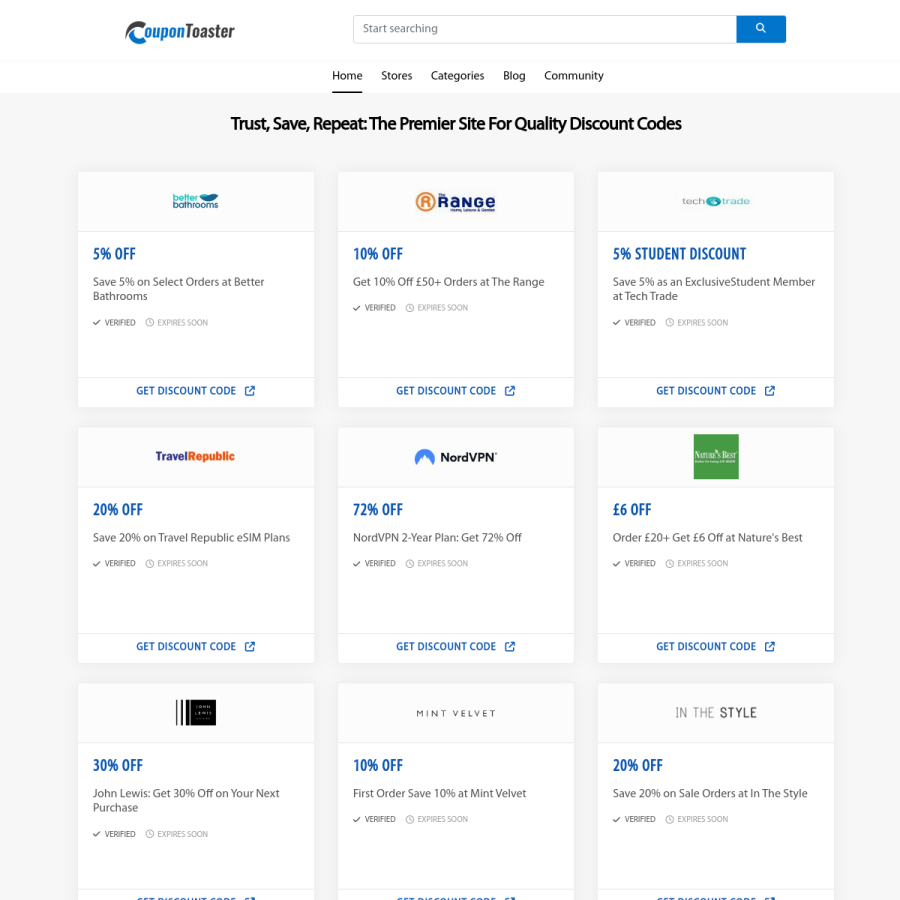This screenshot has height=900, width=900.
Task: Click the 20% OFF In The Style heading
Action: tap(638, 765)
